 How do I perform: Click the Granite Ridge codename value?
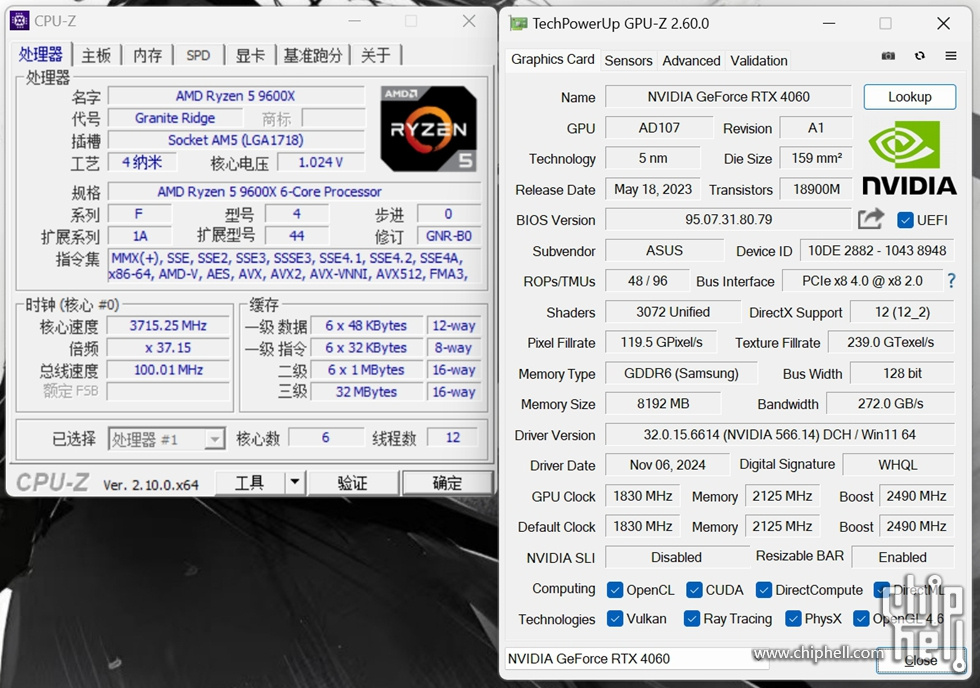tap(175, 118)
